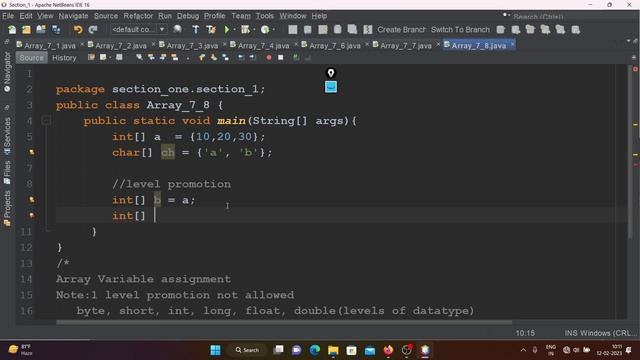Viewport: 640px width, 360px height.
Task: Click the horizontal scrollbar under the editor
Action: point(284,322)
